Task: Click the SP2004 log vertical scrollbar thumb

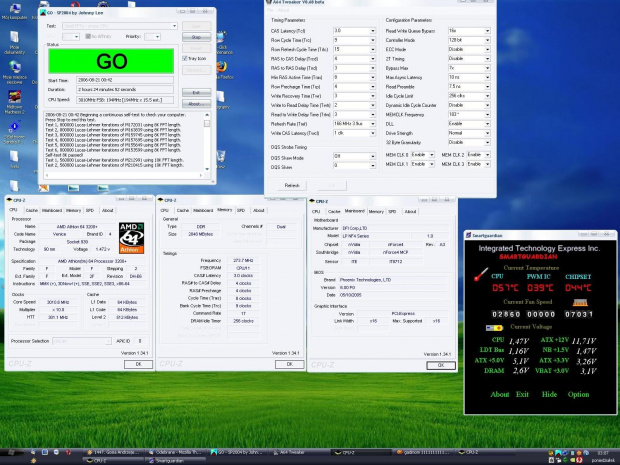Action: coord(207,123)
